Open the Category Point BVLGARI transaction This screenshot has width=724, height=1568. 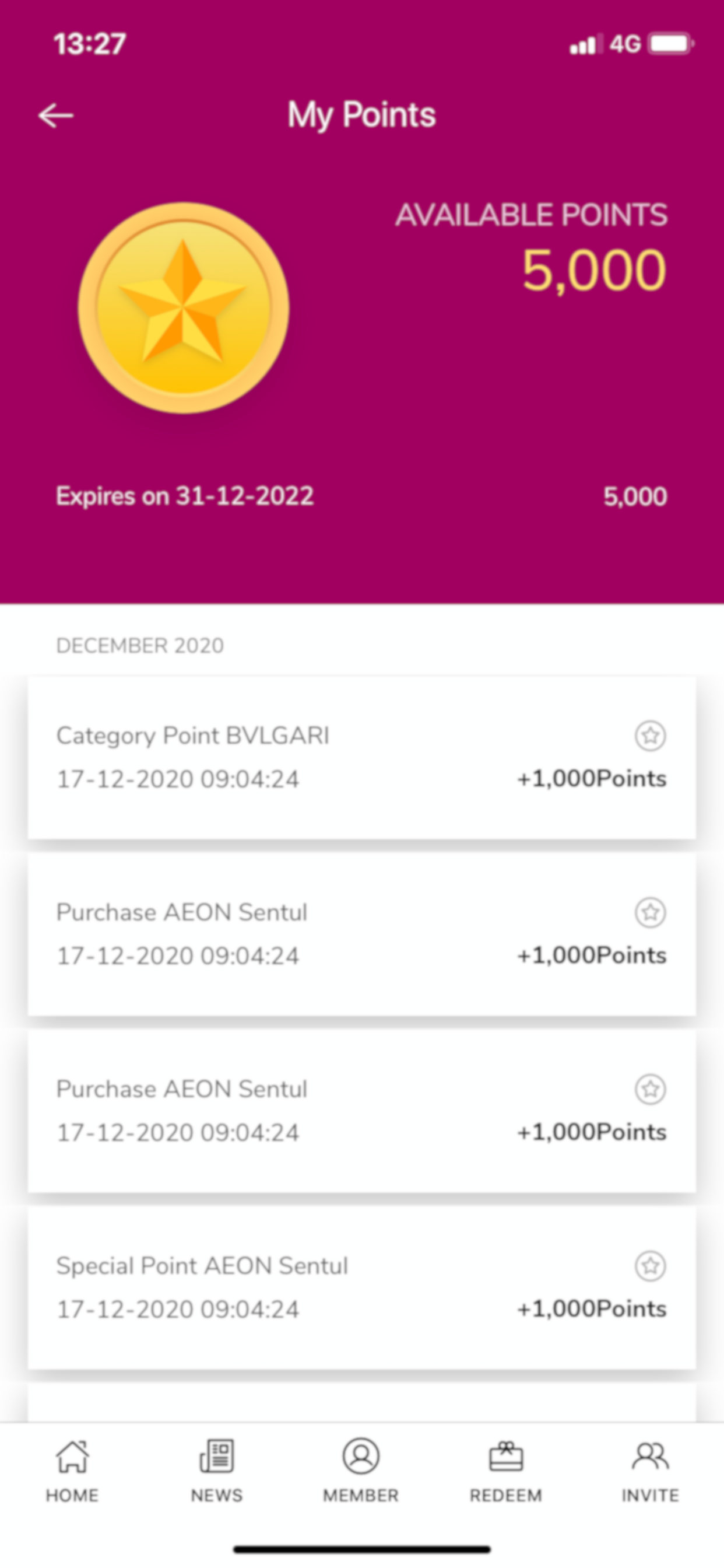[362, 758]
